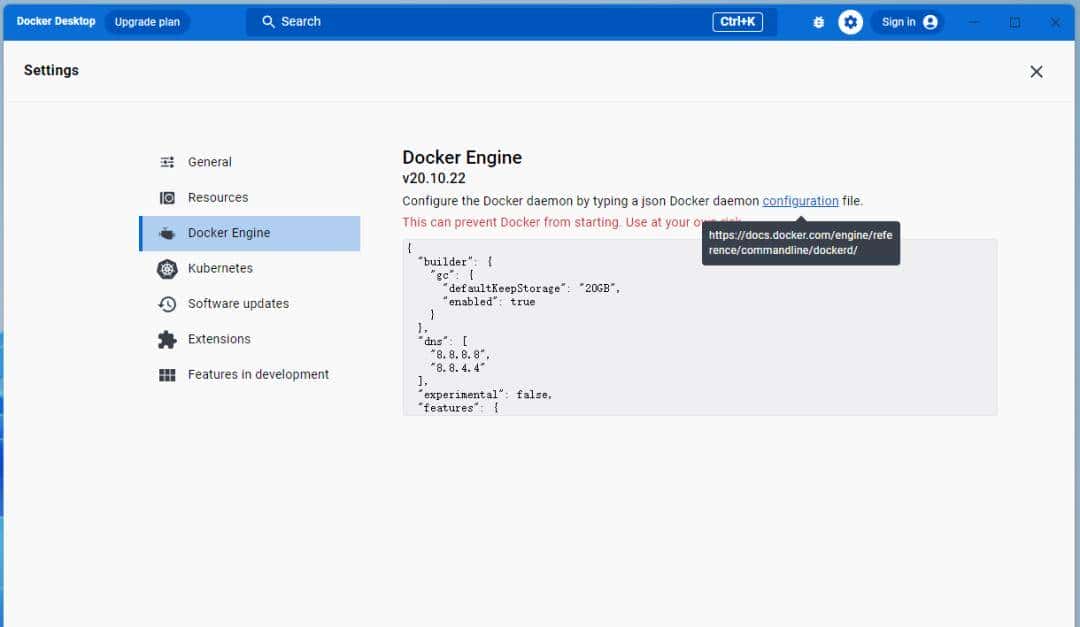
Task: Click the Resources icon in sidebar
Action: pyautogui.click(x=166, y=197)
